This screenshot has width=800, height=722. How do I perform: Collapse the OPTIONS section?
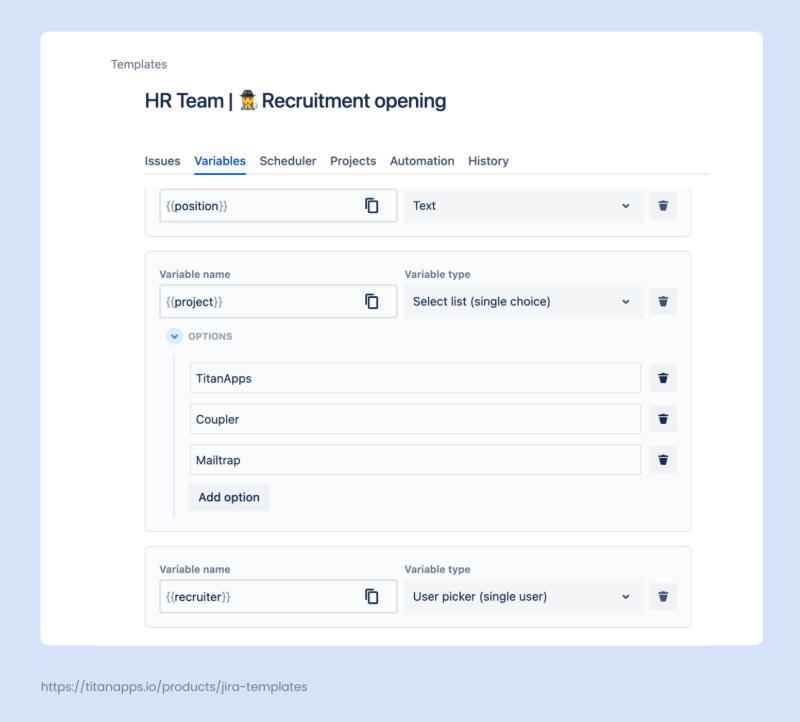click(x=175, y=337)
